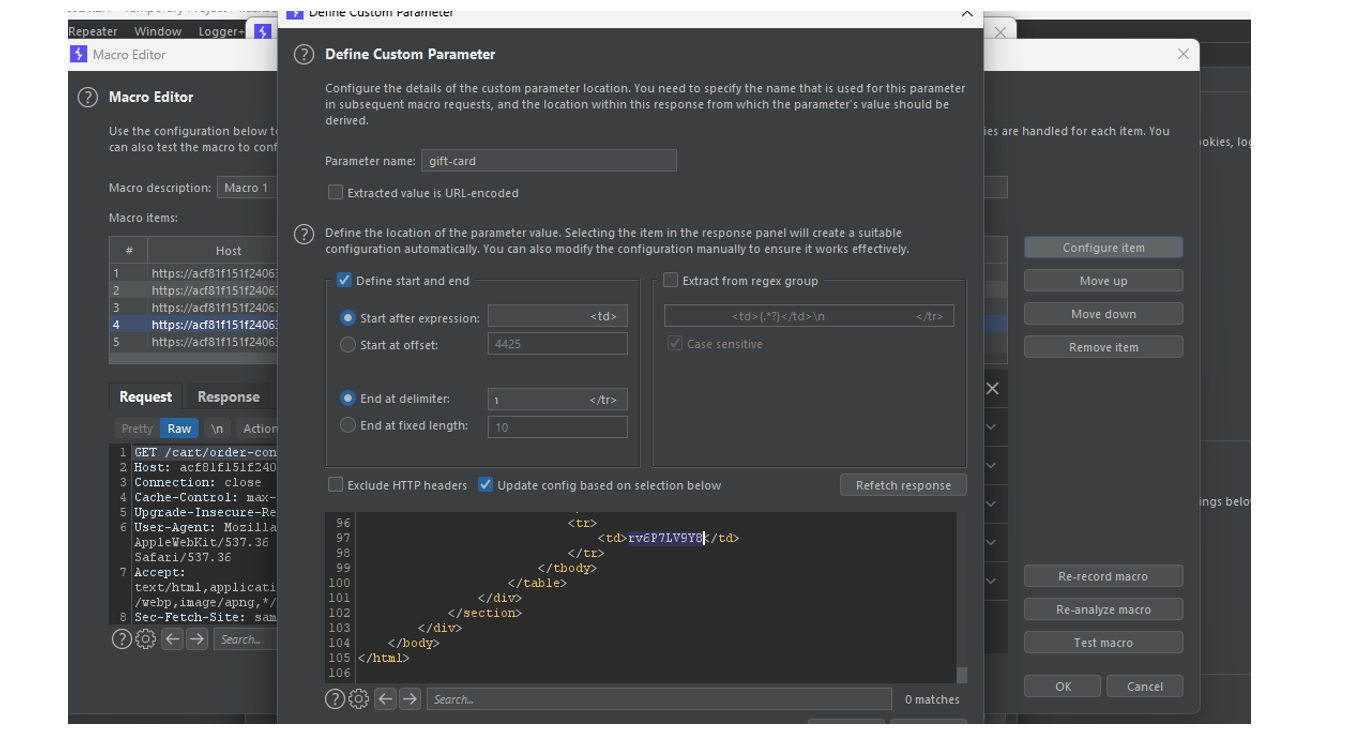Viewport: 1371px width, 732px height.
Task: Select macro item row 2 in the table
Action: 194,290
